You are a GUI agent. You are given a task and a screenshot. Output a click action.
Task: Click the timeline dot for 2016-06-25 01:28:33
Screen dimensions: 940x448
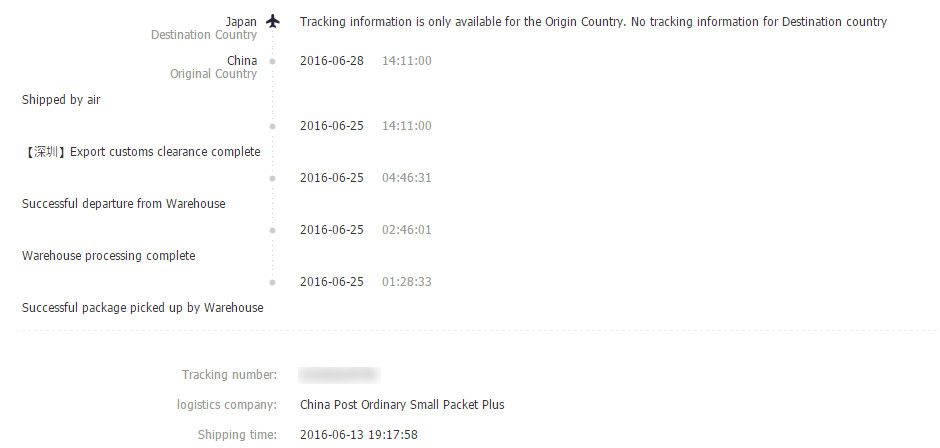coord(272,282)
